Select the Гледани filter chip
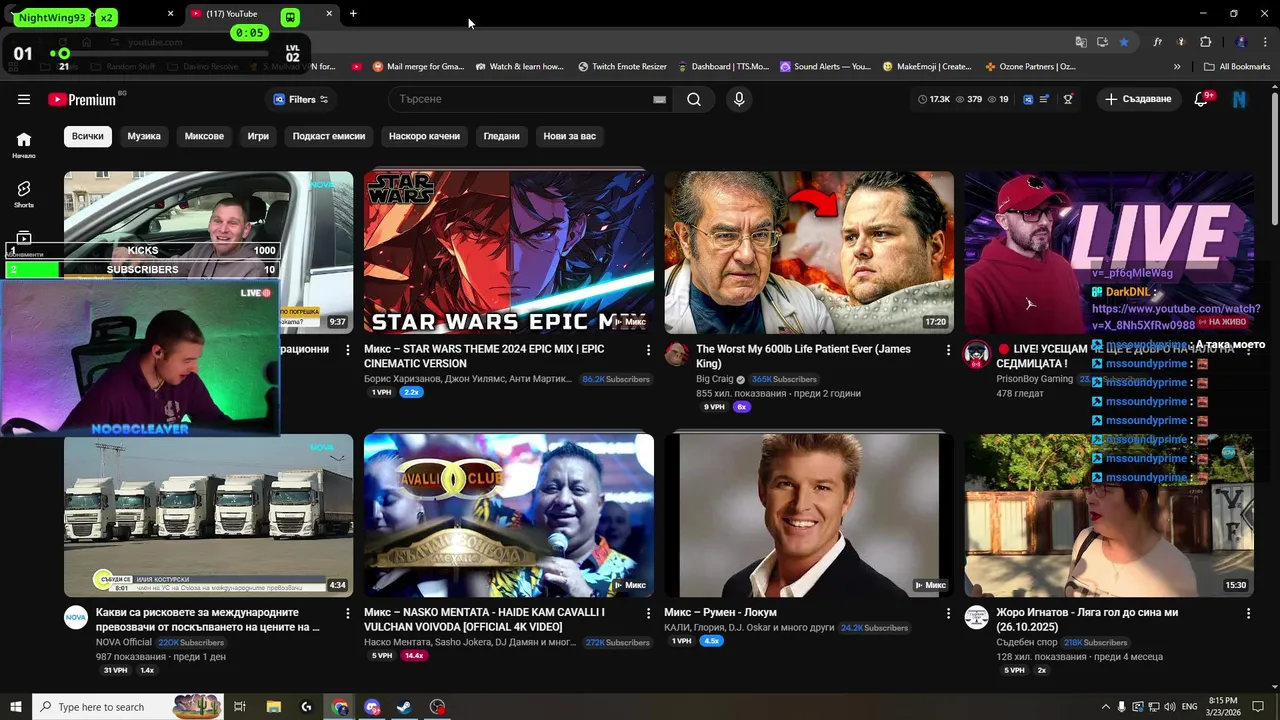Image resolution: width=1280 pixels, height=720 pixels. pyautogui.click(x=501, y=136)
